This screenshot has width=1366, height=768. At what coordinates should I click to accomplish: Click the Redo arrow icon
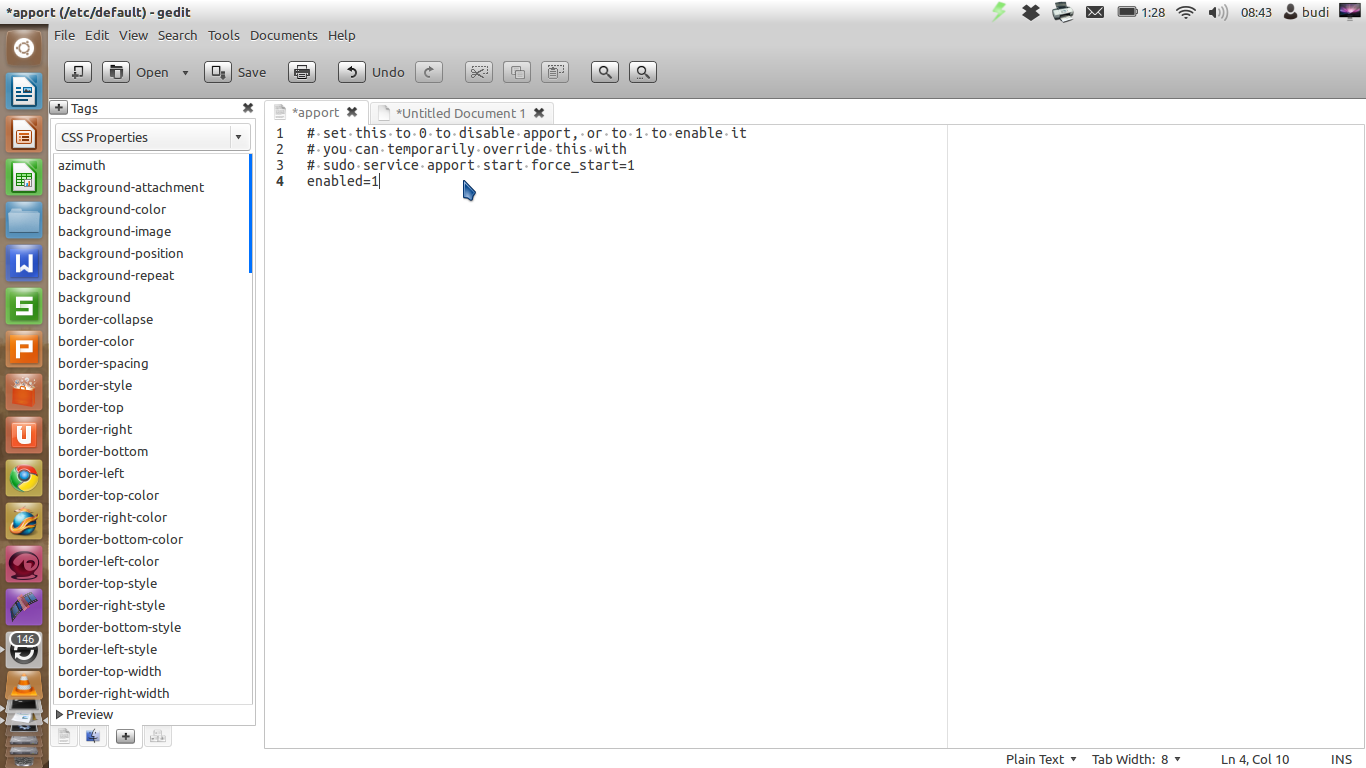click(x=429, y=72)
